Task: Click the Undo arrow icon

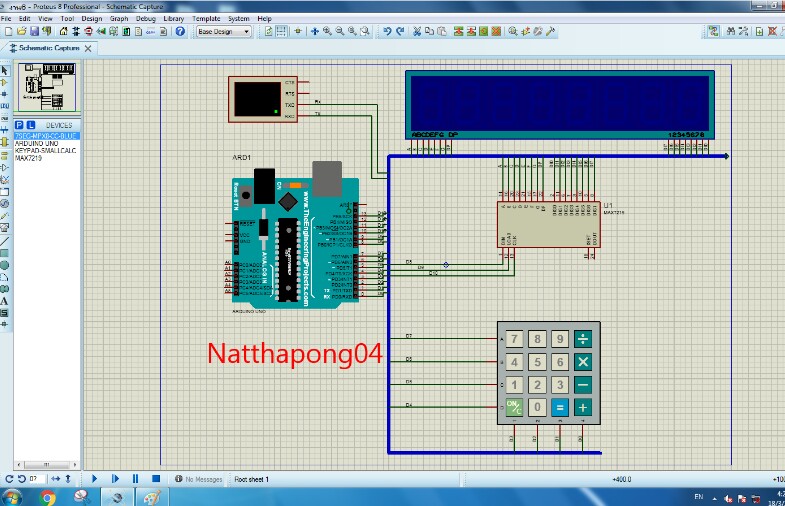Action: (387, 32)
